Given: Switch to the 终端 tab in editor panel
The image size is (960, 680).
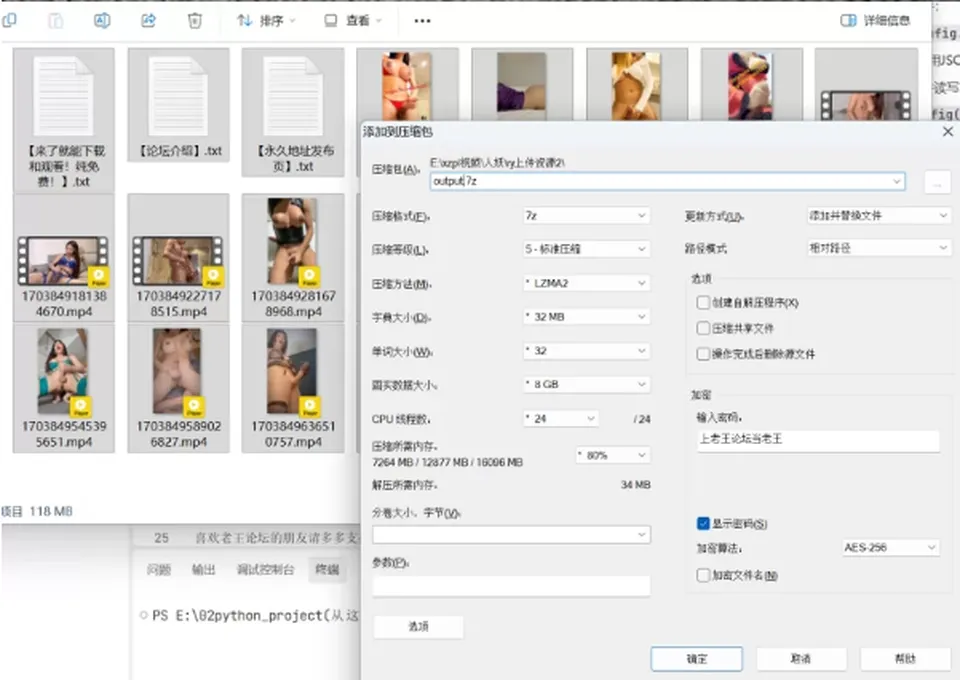Looking at the screenshot, I should 327,570.
